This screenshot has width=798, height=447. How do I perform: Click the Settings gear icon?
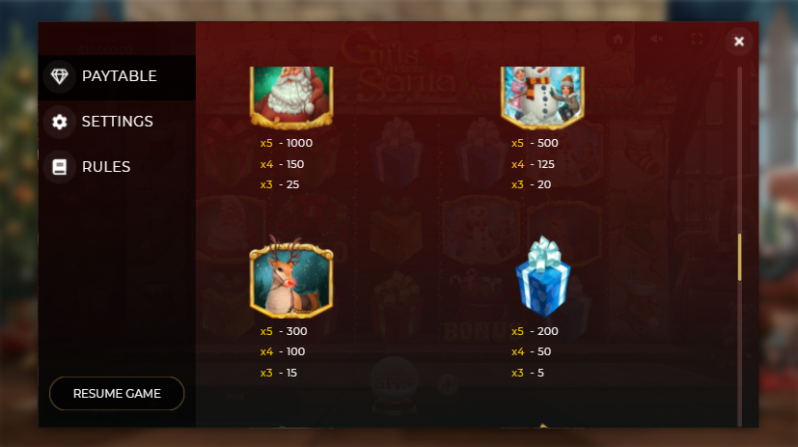pos(60,122)
